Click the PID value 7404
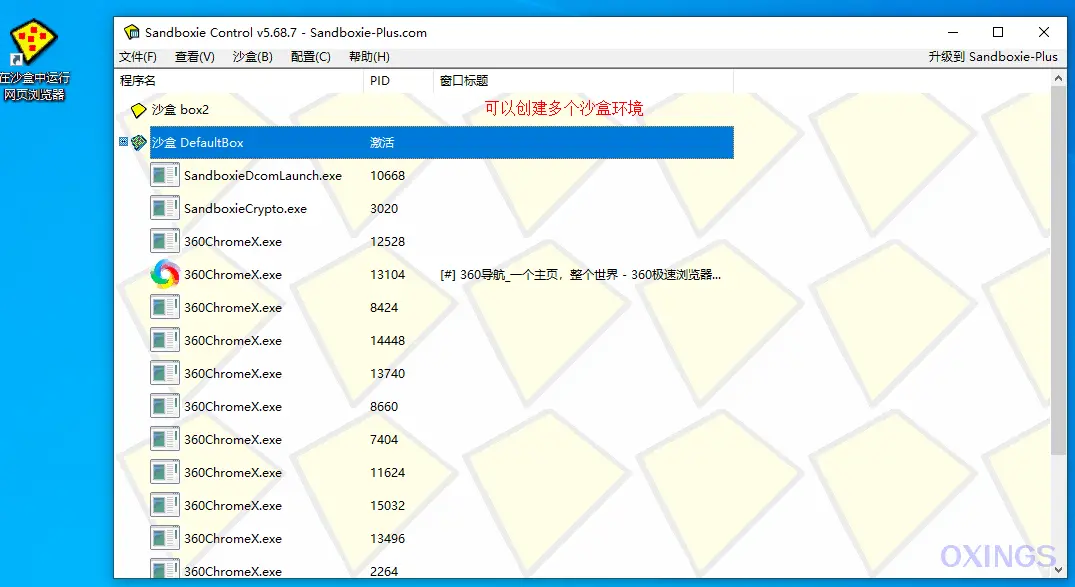The height and width of the screenshot is (587, 1075). (384, 439)
